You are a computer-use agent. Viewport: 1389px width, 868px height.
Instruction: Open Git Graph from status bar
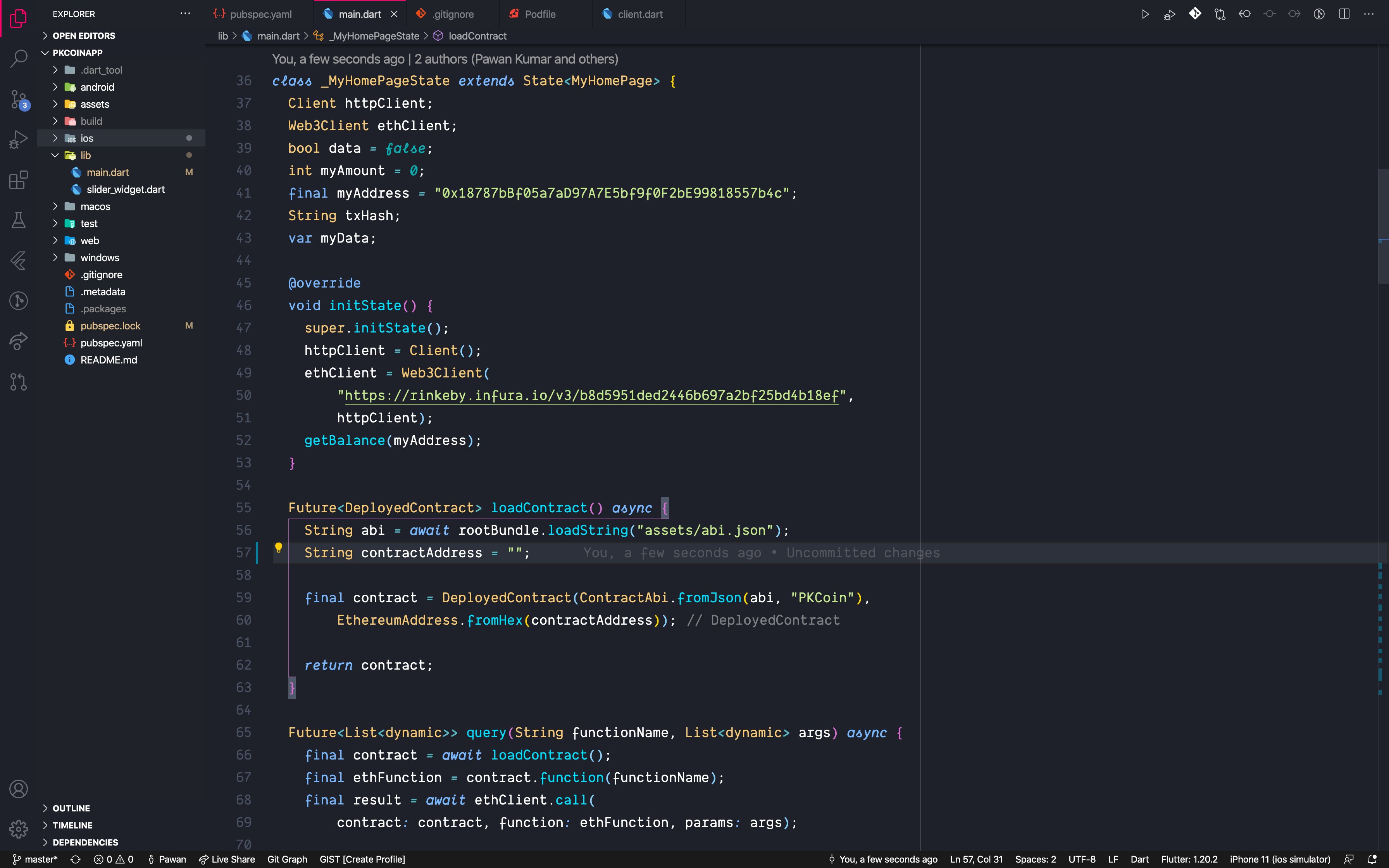[287, 859]
